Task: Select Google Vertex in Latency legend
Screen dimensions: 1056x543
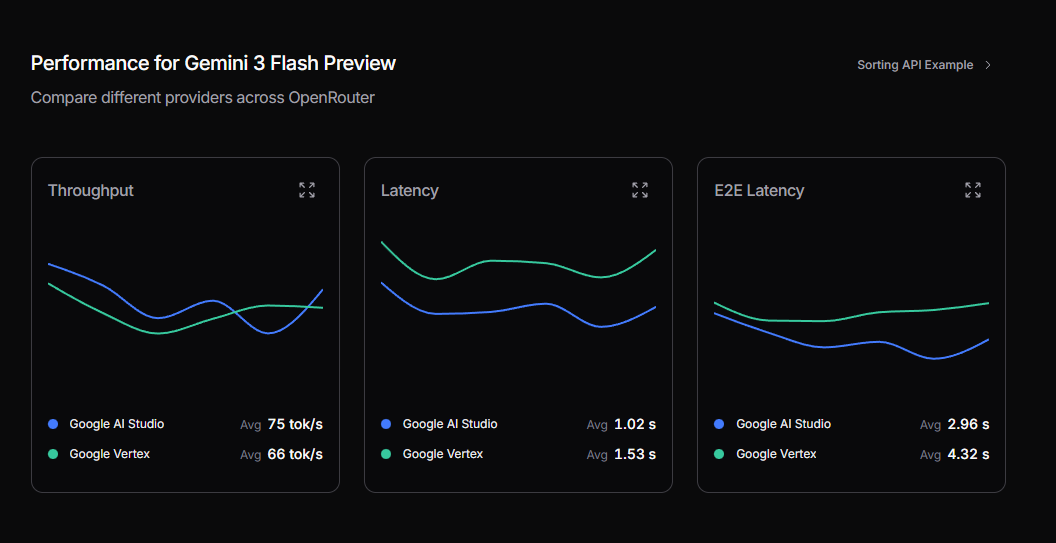Action: 442,454
